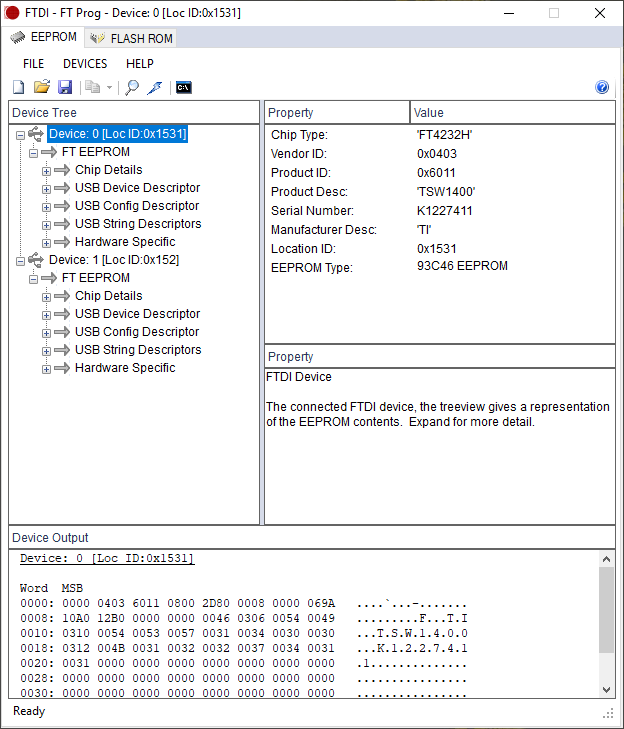Click the Ready status bar text
Screen dimensions: 624x729
click(29, 711)
